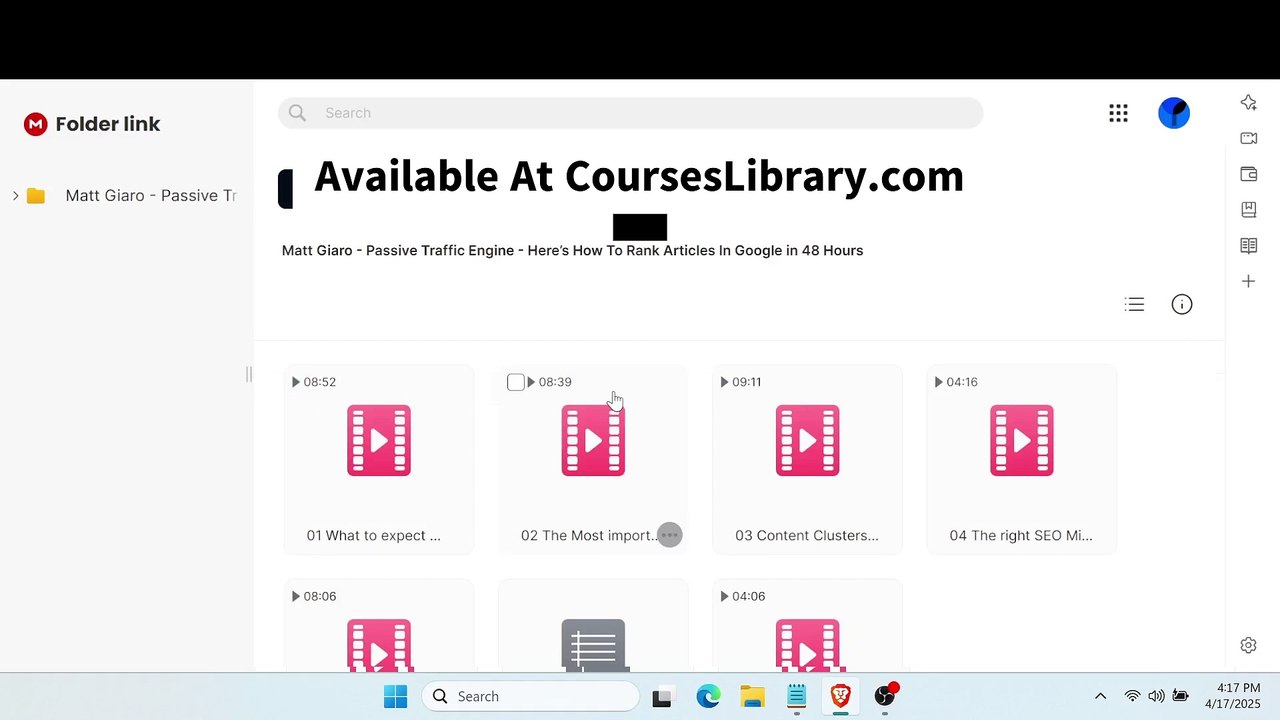The height and width of the screenshot is (720, 1280).
Task: Open the 02 The Most import video thumbnail
Action: pos(593,440)
